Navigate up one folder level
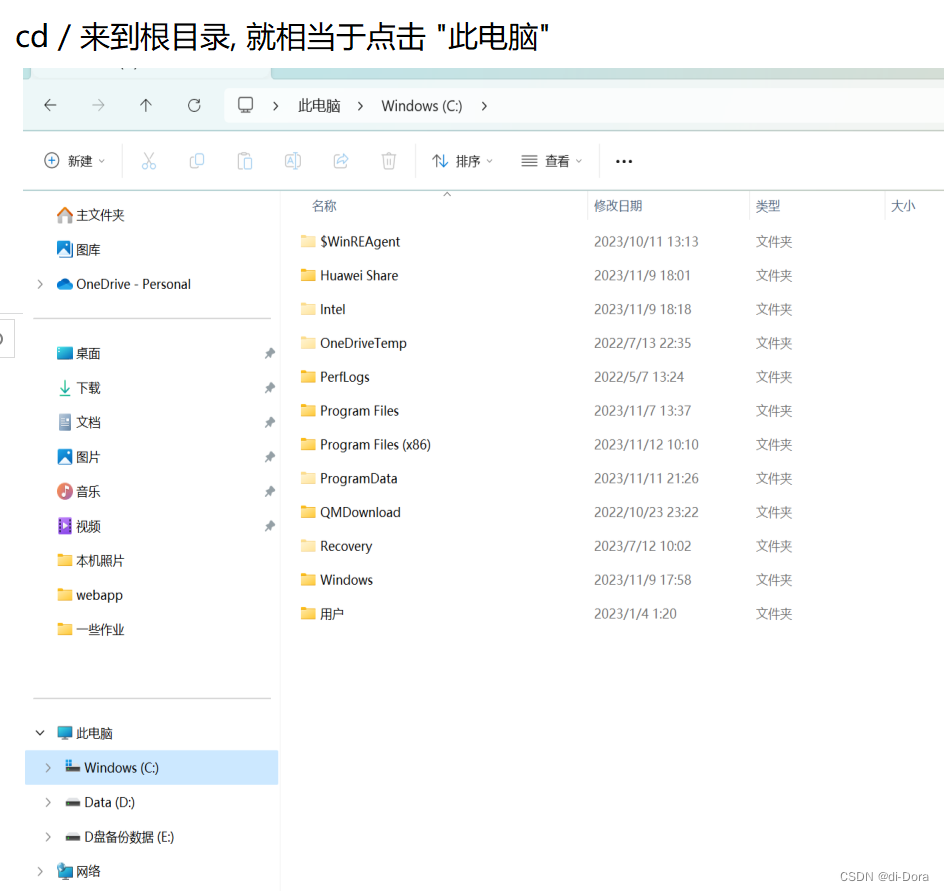This screenshot has height=891, width=944. pyautogui.click(x=146, y=105)
